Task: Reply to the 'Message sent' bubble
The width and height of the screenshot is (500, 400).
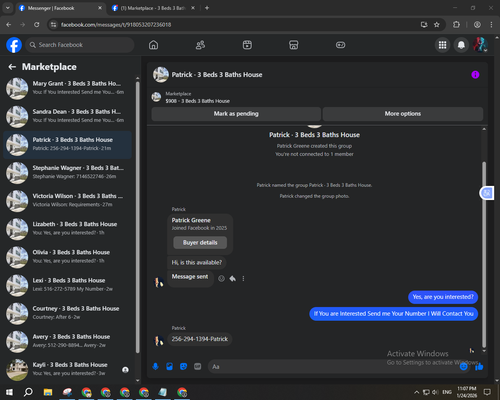Action: coord(233,278)
